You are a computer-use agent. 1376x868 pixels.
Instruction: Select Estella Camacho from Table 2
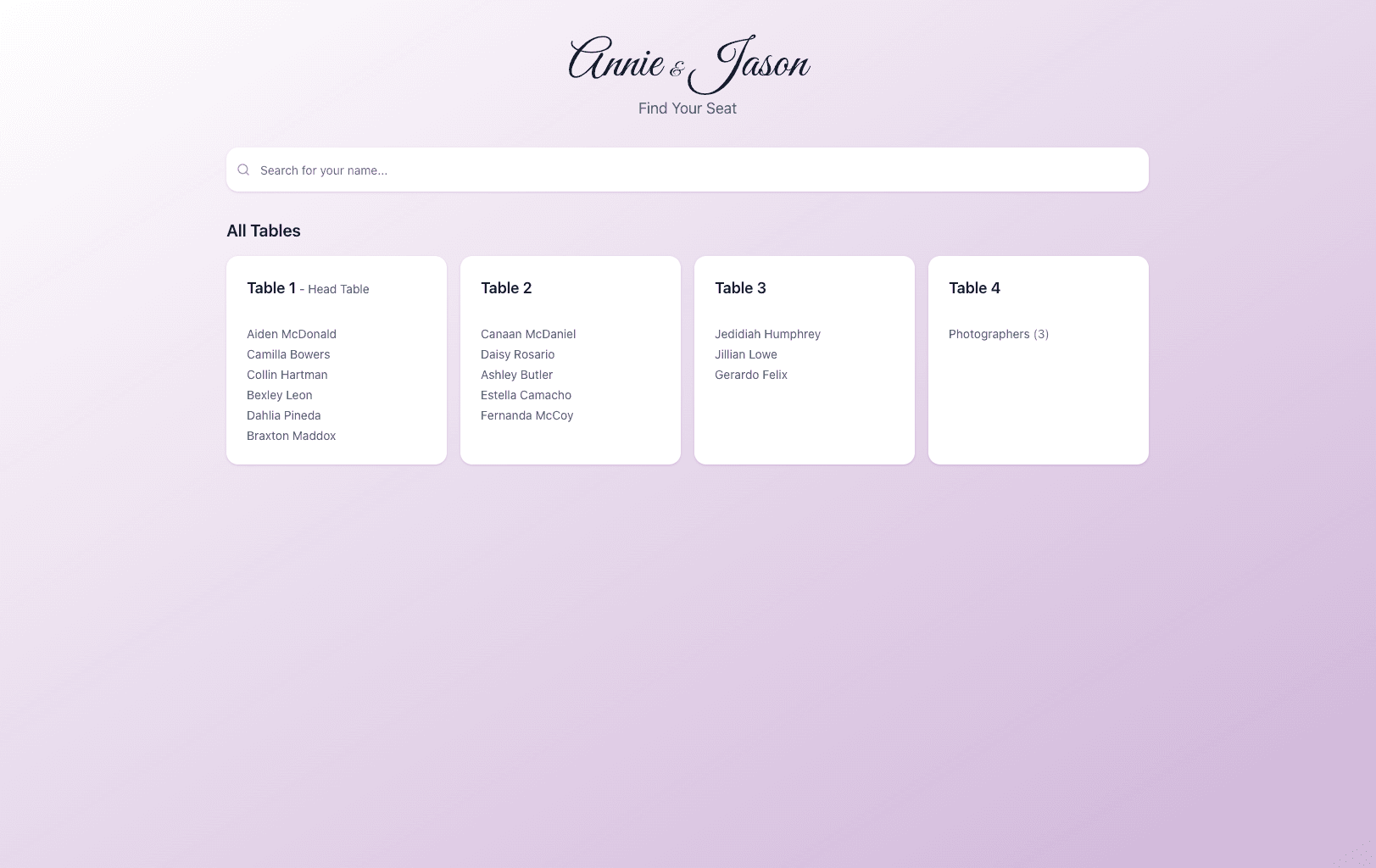point(526,395)
